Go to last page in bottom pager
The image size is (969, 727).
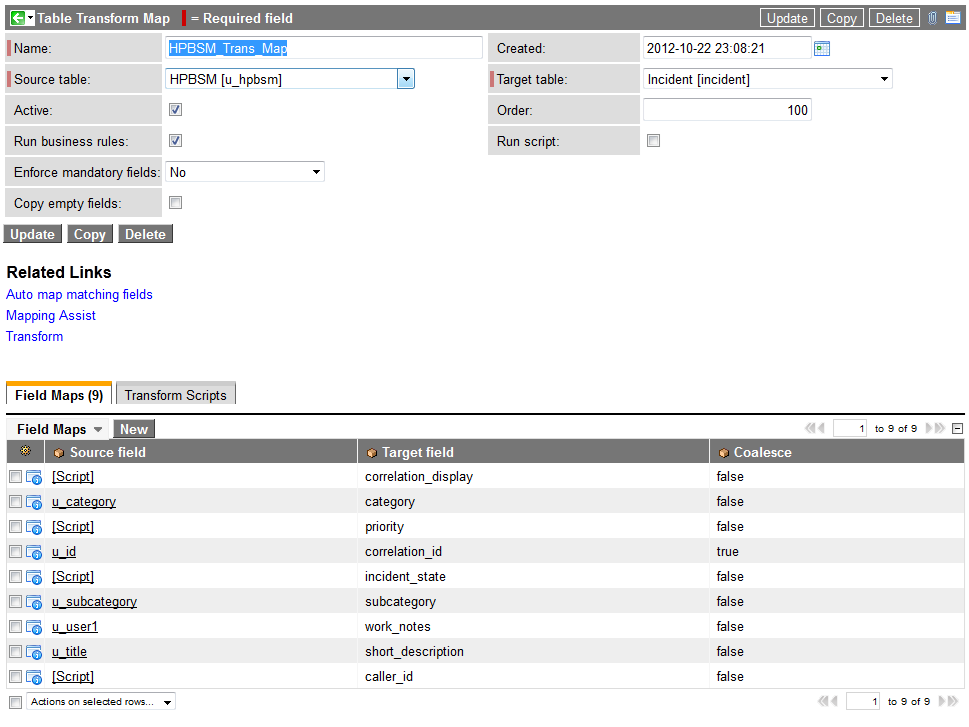954,701
